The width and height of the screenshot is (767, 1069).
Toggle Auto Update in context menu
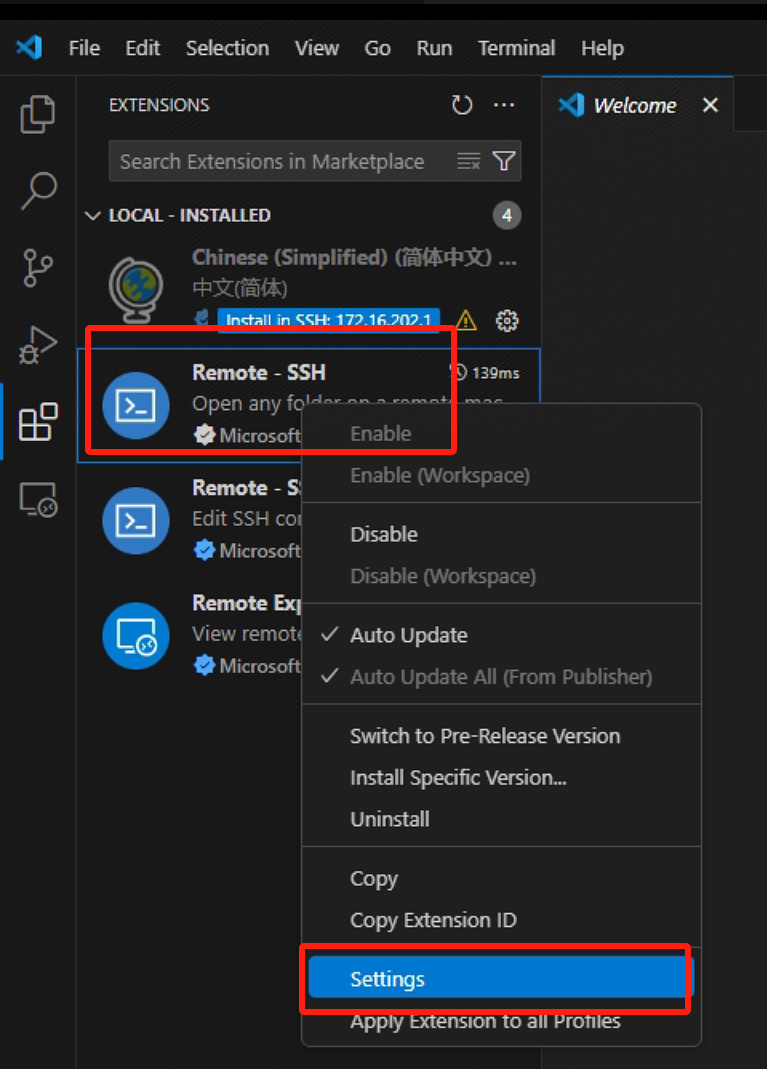(501, 635)
